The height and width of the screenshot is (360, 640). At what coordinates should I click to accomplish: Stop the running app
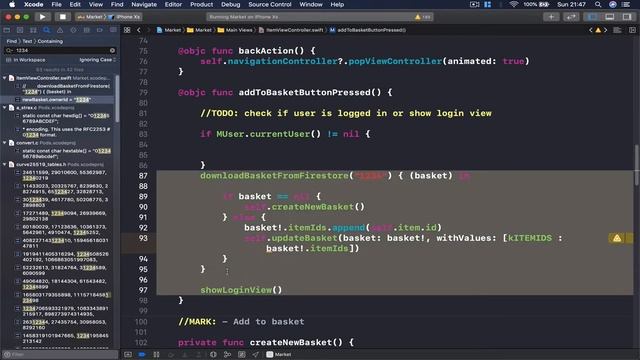(62, 17)
